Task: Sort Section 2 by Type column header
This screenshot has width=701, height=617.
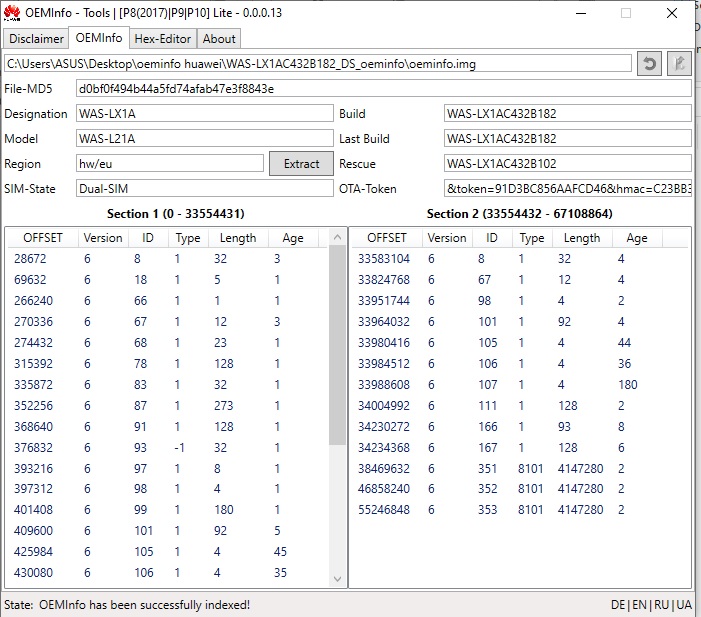Action: point(532,238)
